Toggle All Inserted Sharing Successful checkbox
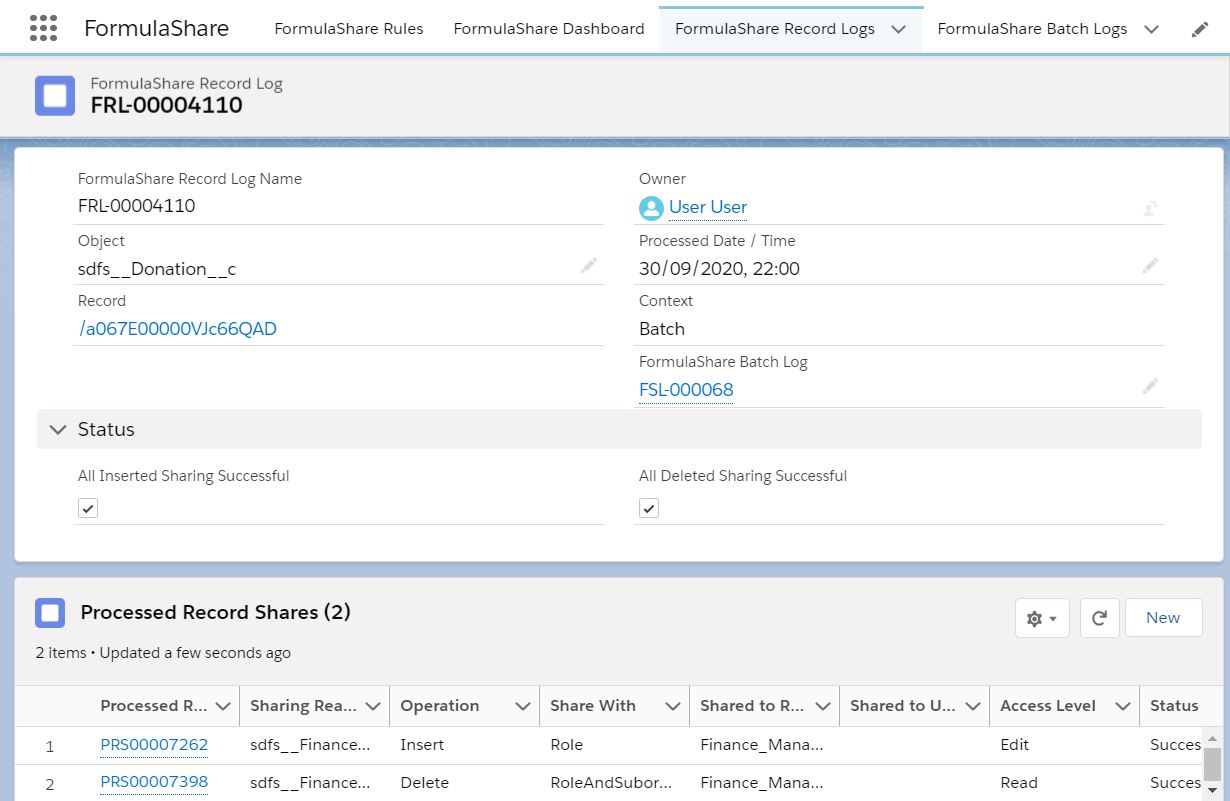The width and height of the screenshot is (1230, 801). click(88, 508)
